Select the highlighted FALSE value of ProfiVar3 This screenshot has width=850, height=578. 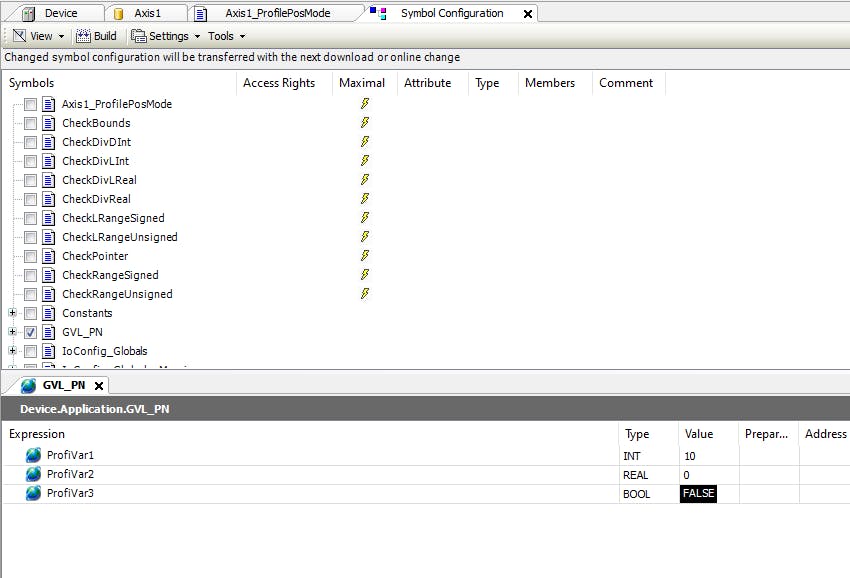(698, 494)
